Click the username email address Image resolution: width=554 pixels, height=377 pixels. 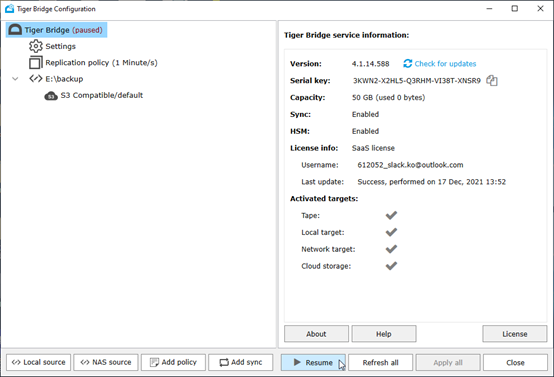(410, 165)
